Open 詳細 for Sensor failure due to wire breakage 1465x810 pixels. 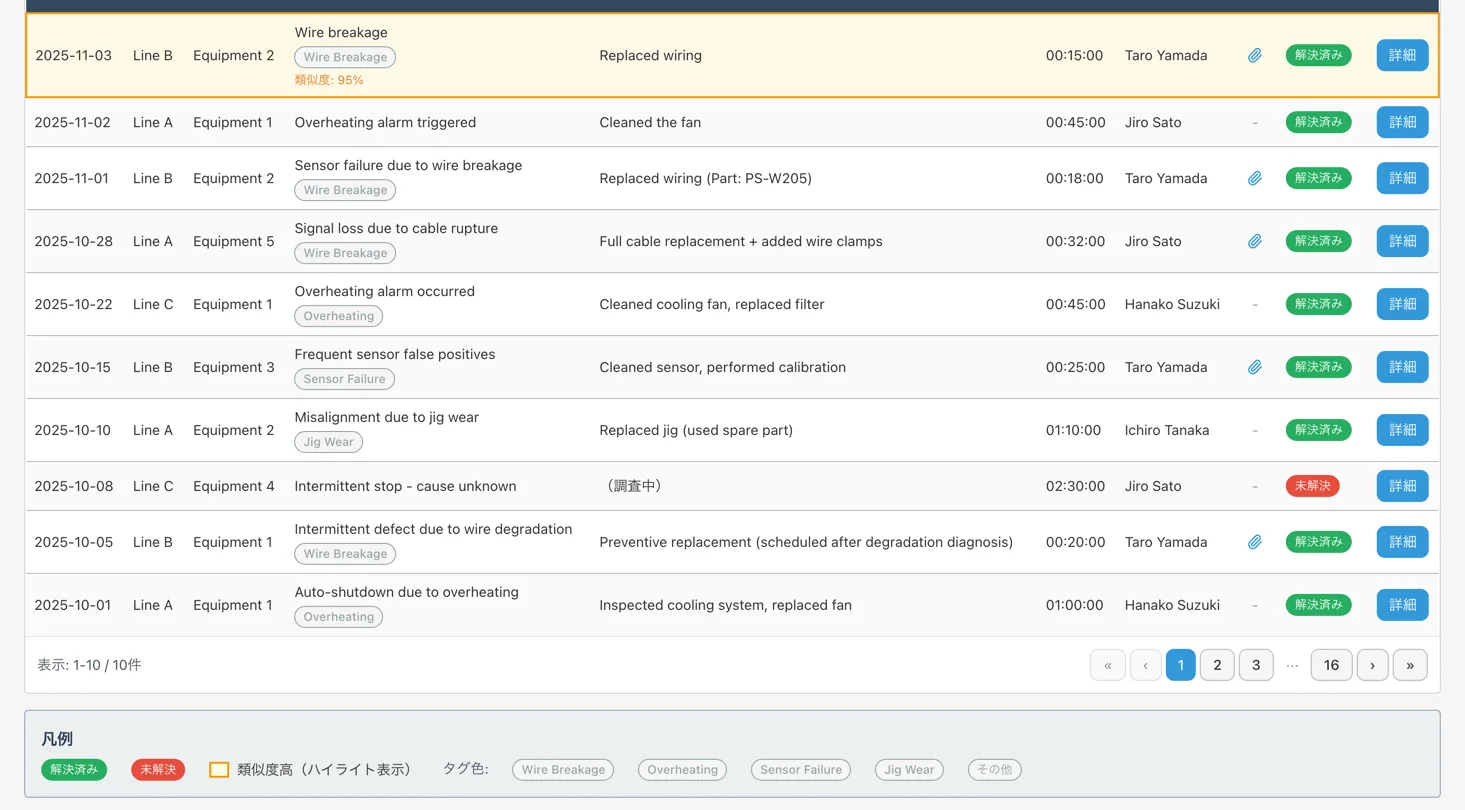[x=1402, y=178]
